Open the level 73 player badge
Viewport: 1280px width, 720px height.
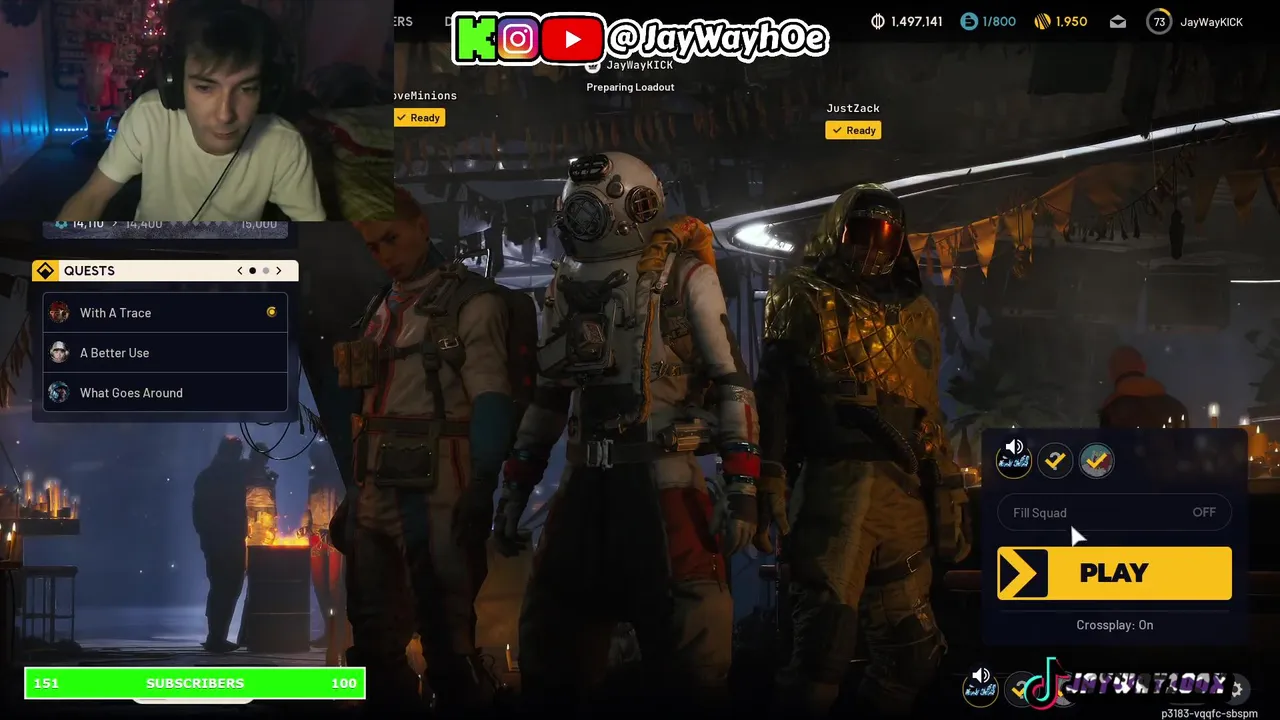[1159, 21]
